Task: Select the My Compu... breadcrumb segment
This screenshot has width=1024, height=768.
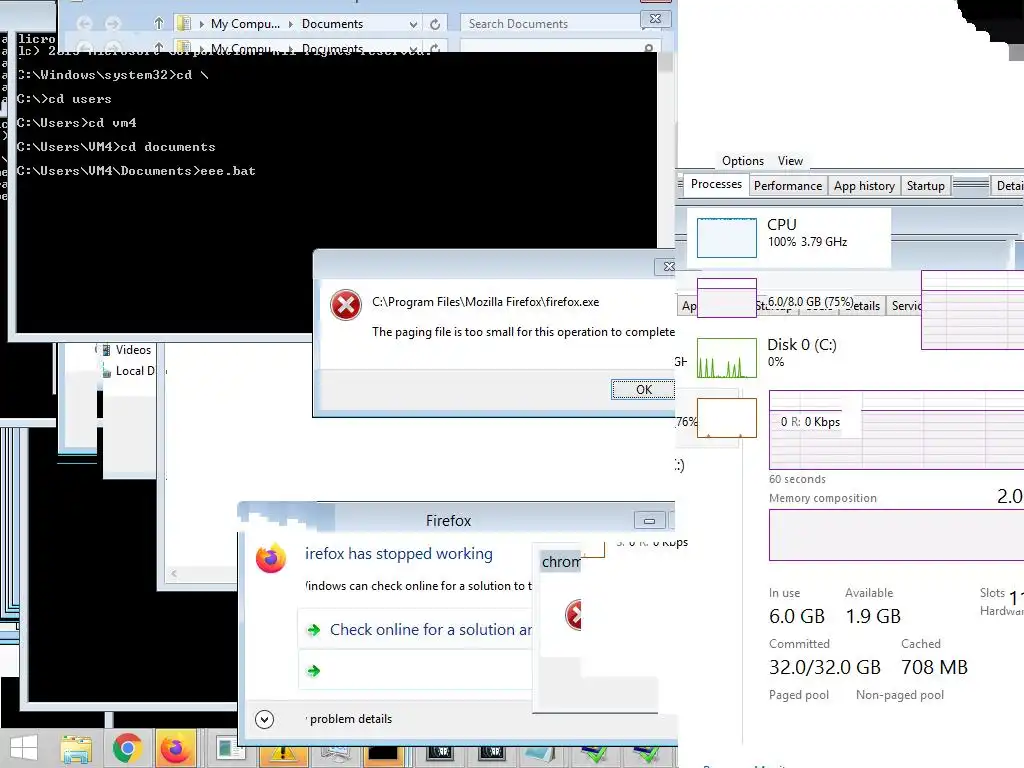Action: click(x=245, y=24)
